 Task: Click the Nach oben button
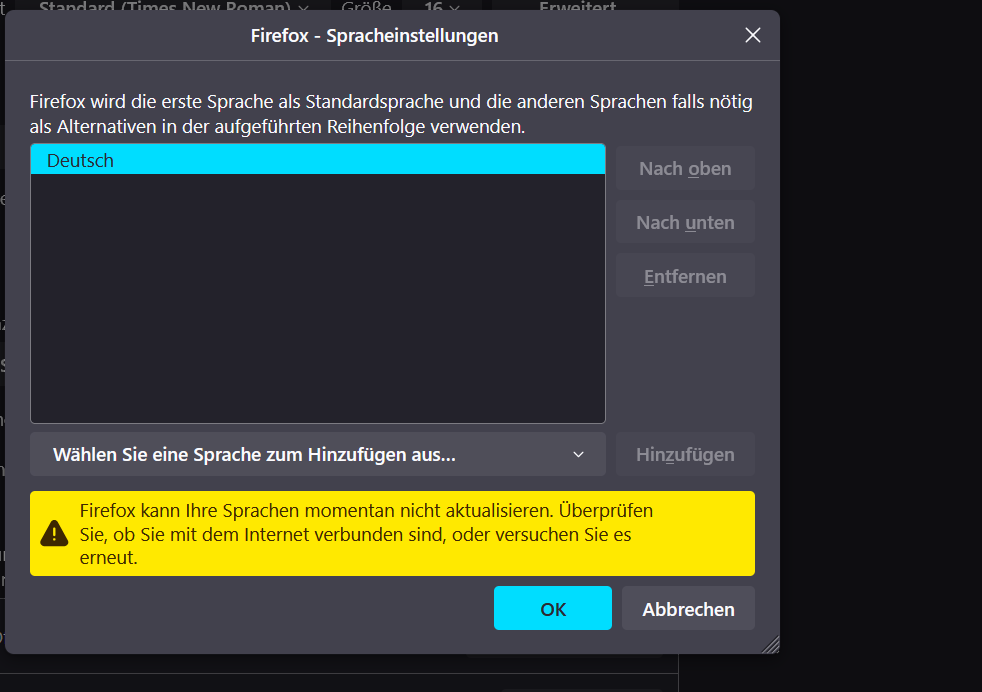(x=685, y=168)
